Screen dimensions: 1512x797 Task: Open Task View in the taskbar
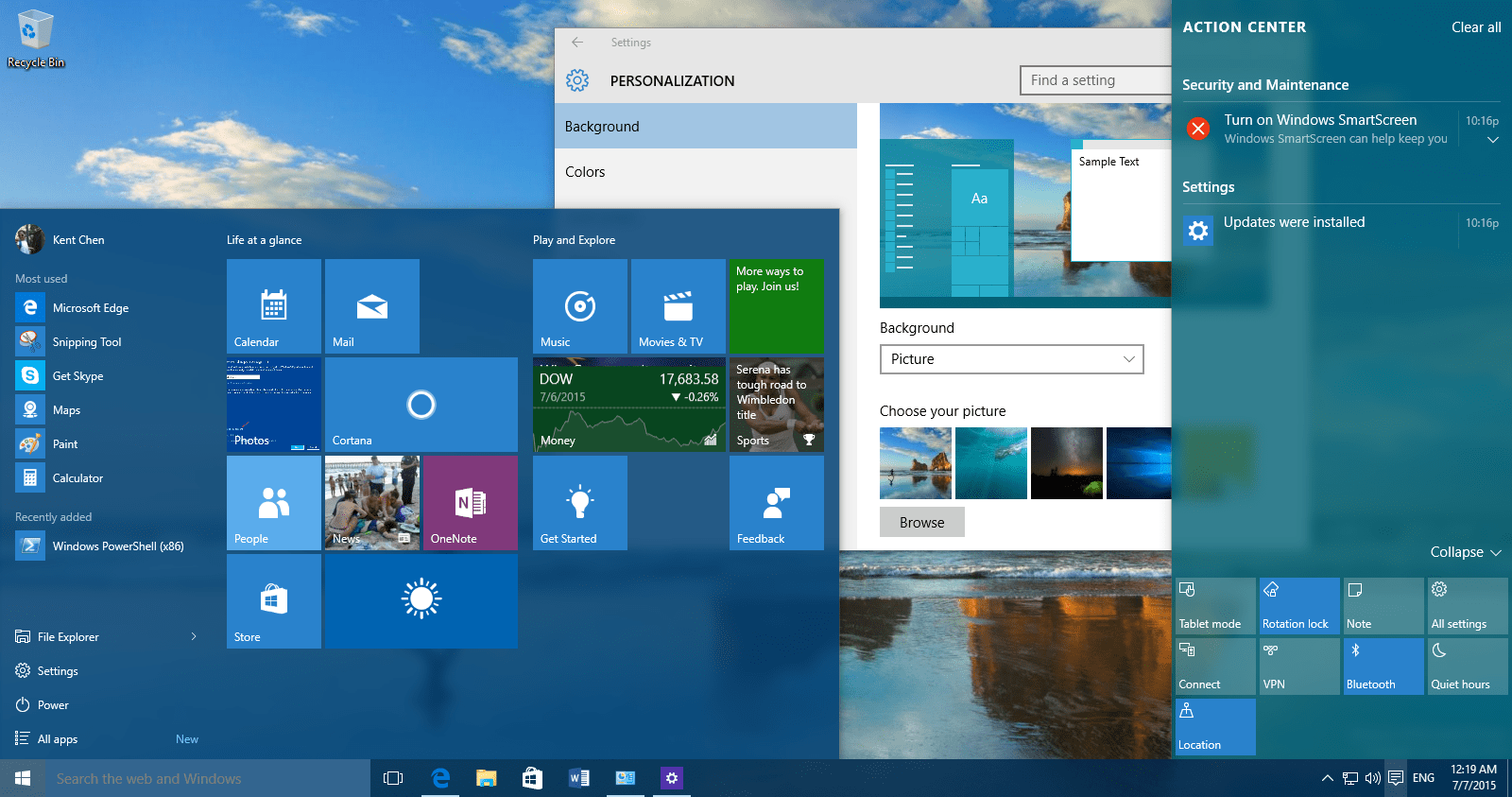click(x=393, y=778)
